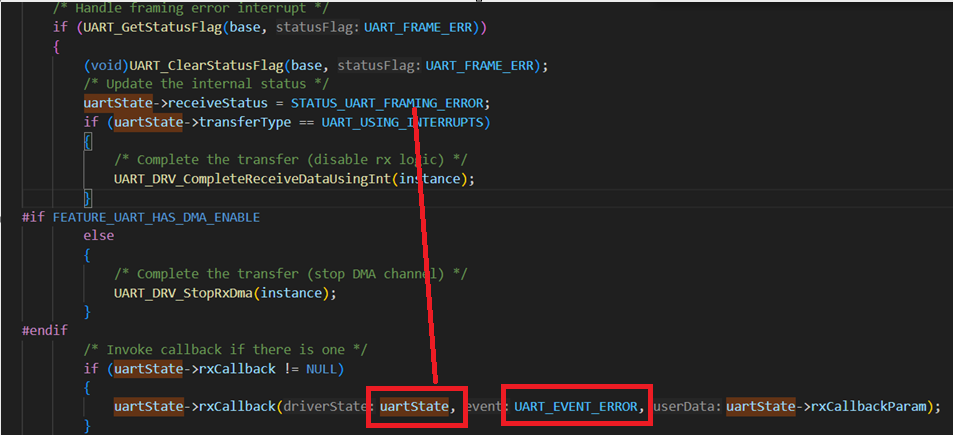
Task: Click FEATURE_UART_HAS_DMA_ENABLE macro
Action: pyautogui.click(x=156, y=217)
